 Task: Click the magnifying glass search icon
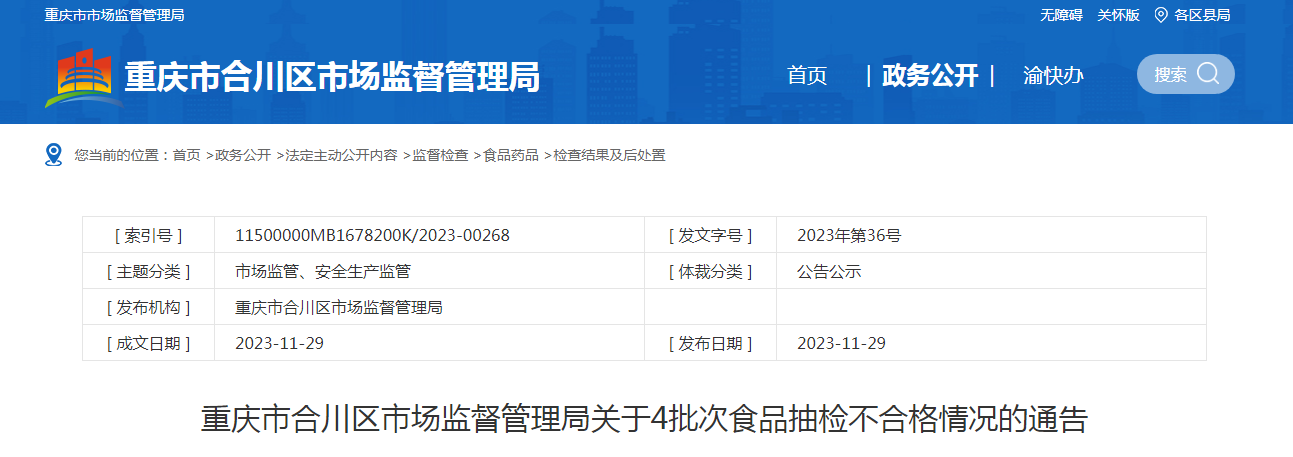[x=1208, y=74]
